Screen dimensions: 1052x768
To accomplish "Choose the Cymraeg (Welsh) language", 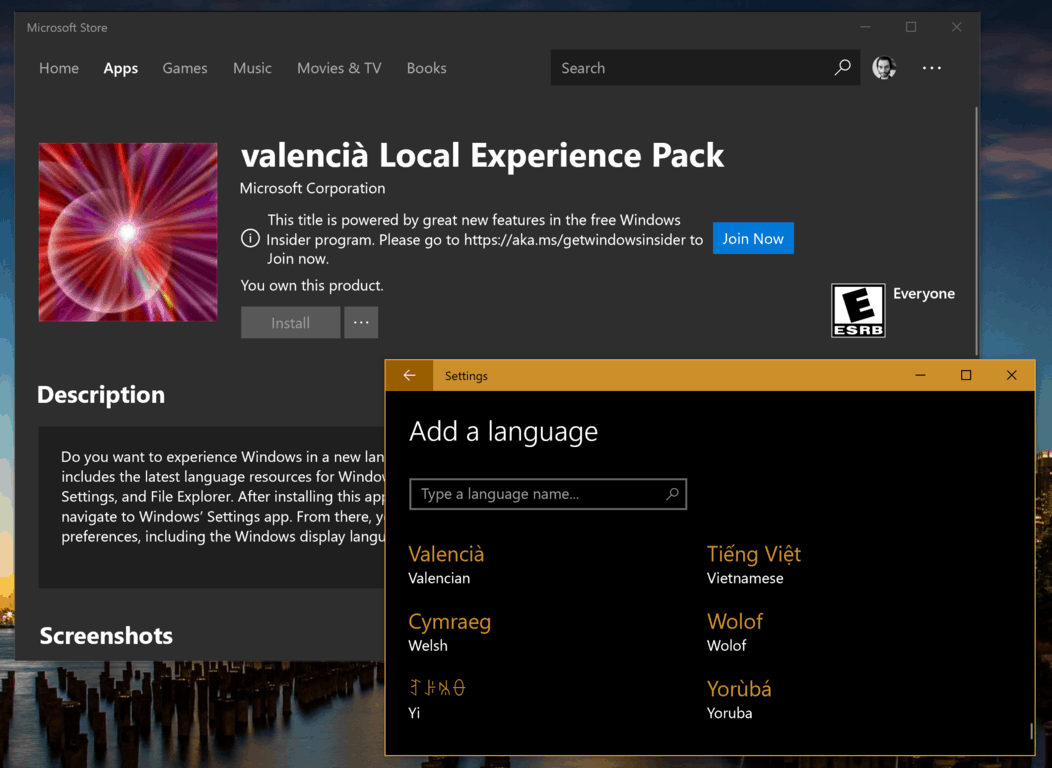I will (x=450, y=632).
